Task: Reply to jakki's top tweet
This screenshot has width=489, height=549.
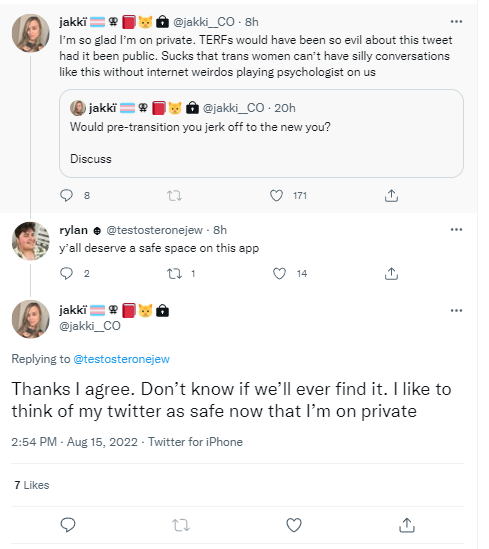Action: (67, 195)
